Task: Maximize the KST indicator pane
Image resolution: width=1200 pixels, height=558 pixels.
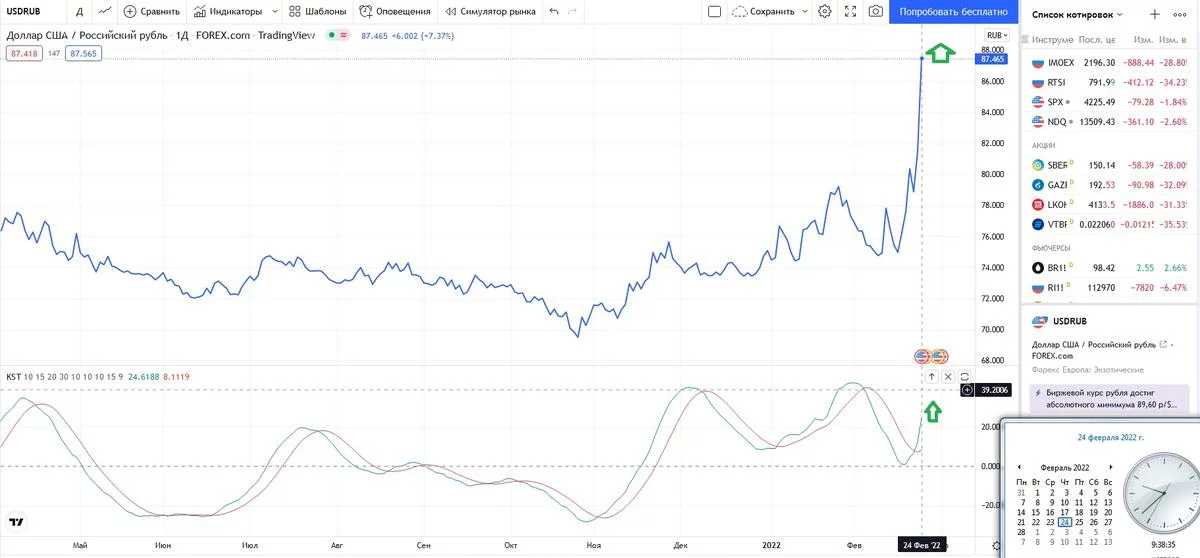Action: (x=965, y=376)
